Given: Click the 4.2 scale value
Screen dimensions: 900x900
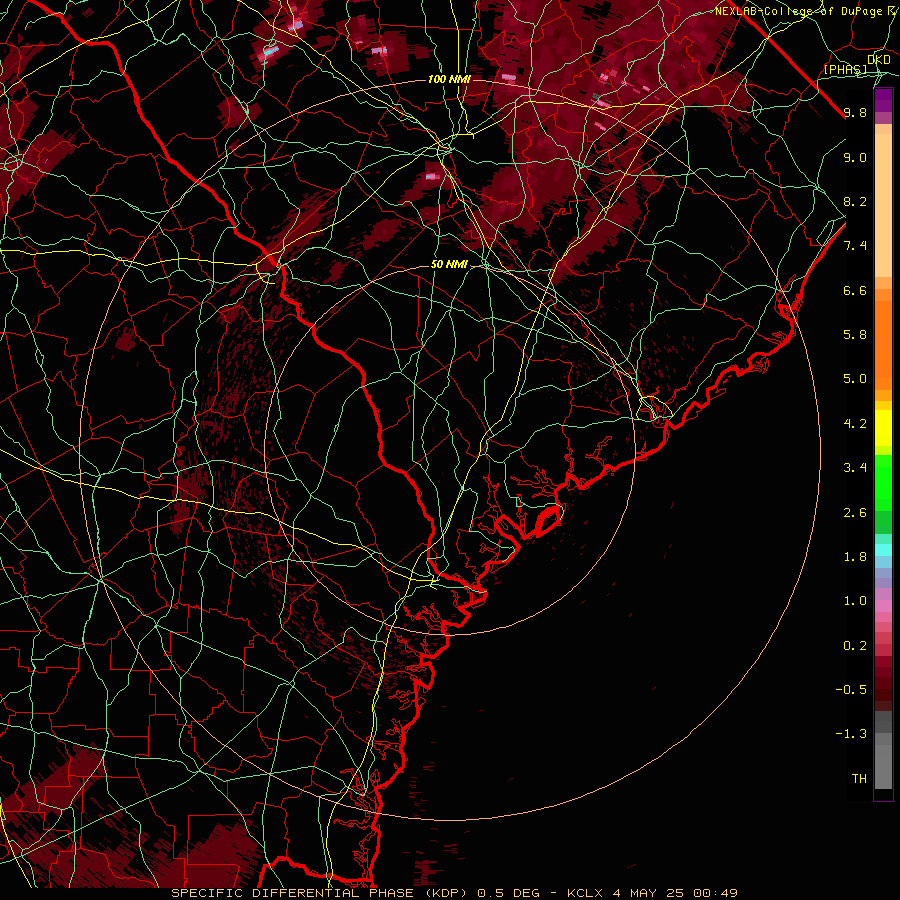Looking at the screenshot, I should [855, 424].
